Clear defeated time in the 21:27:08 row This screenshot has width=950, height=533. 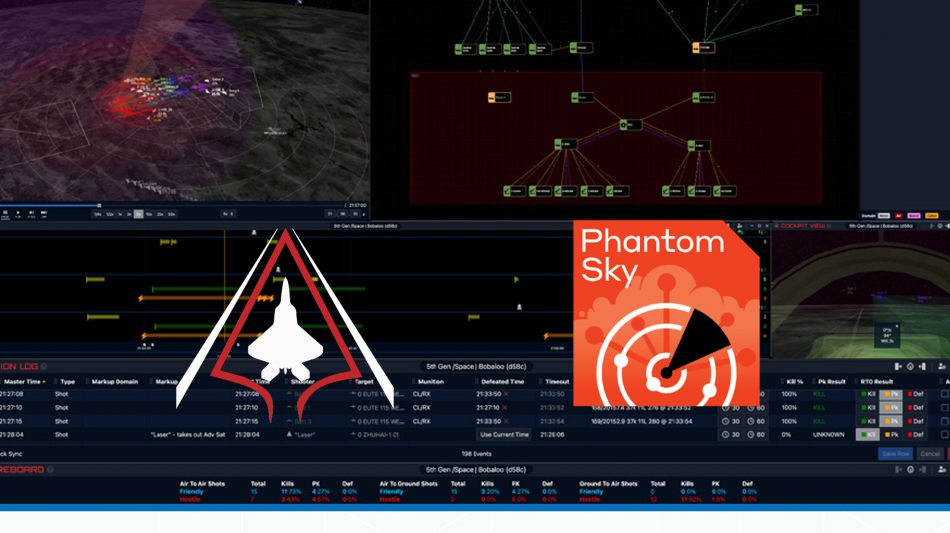point(506,394)
